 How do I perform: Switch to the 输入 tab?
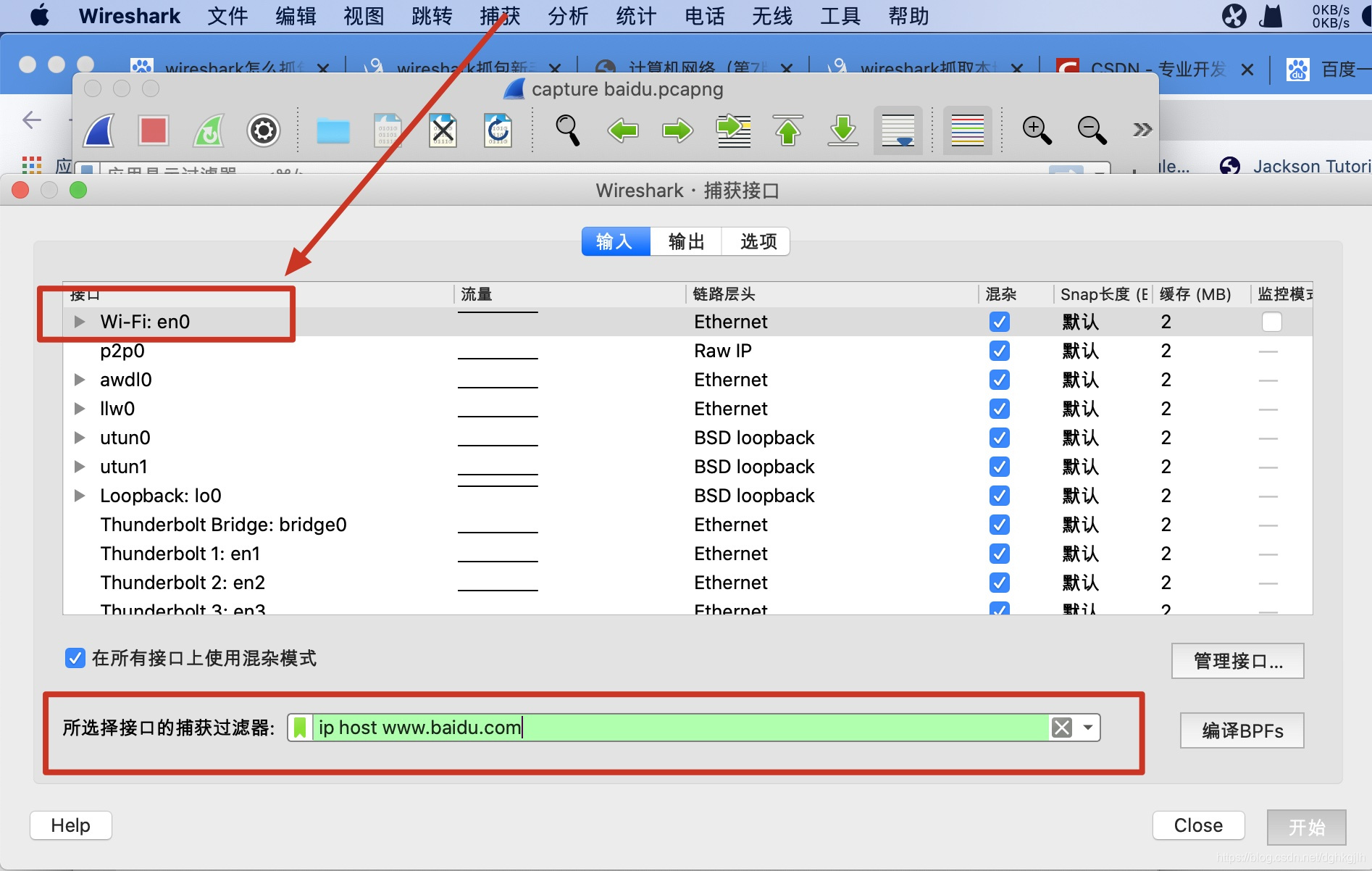[616, 241]
